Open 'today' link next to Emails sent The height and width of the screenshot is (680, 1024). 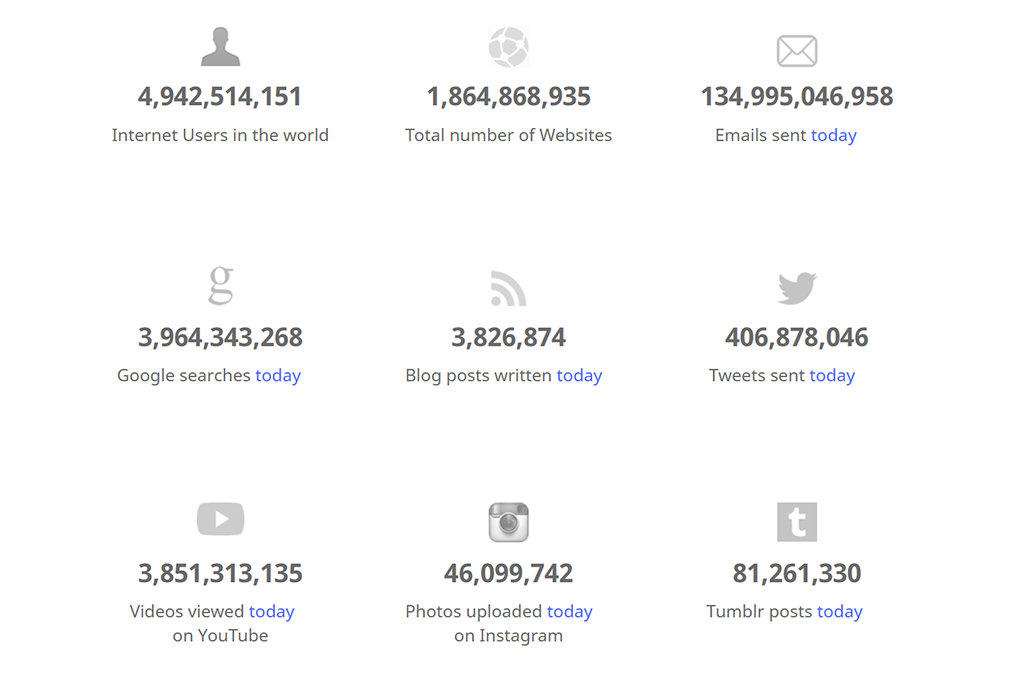[834, 135]
